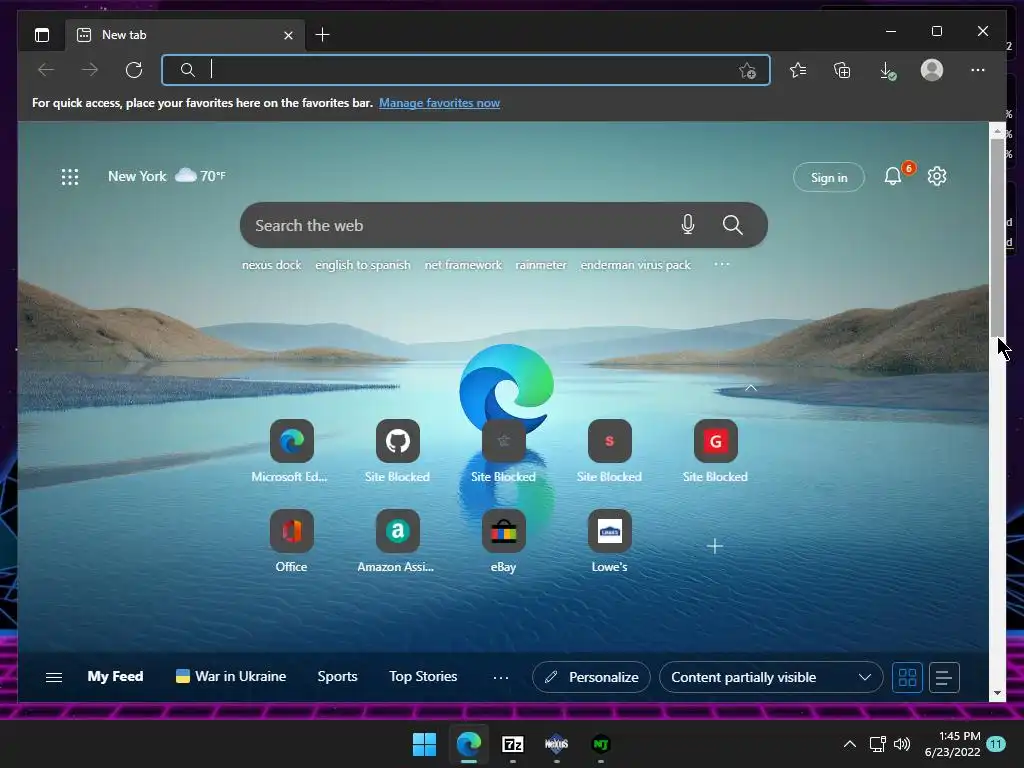The height and width of the screenshot is (768, 1024).
Task: Open the Collections icon
Action: [x=842, y=70]
